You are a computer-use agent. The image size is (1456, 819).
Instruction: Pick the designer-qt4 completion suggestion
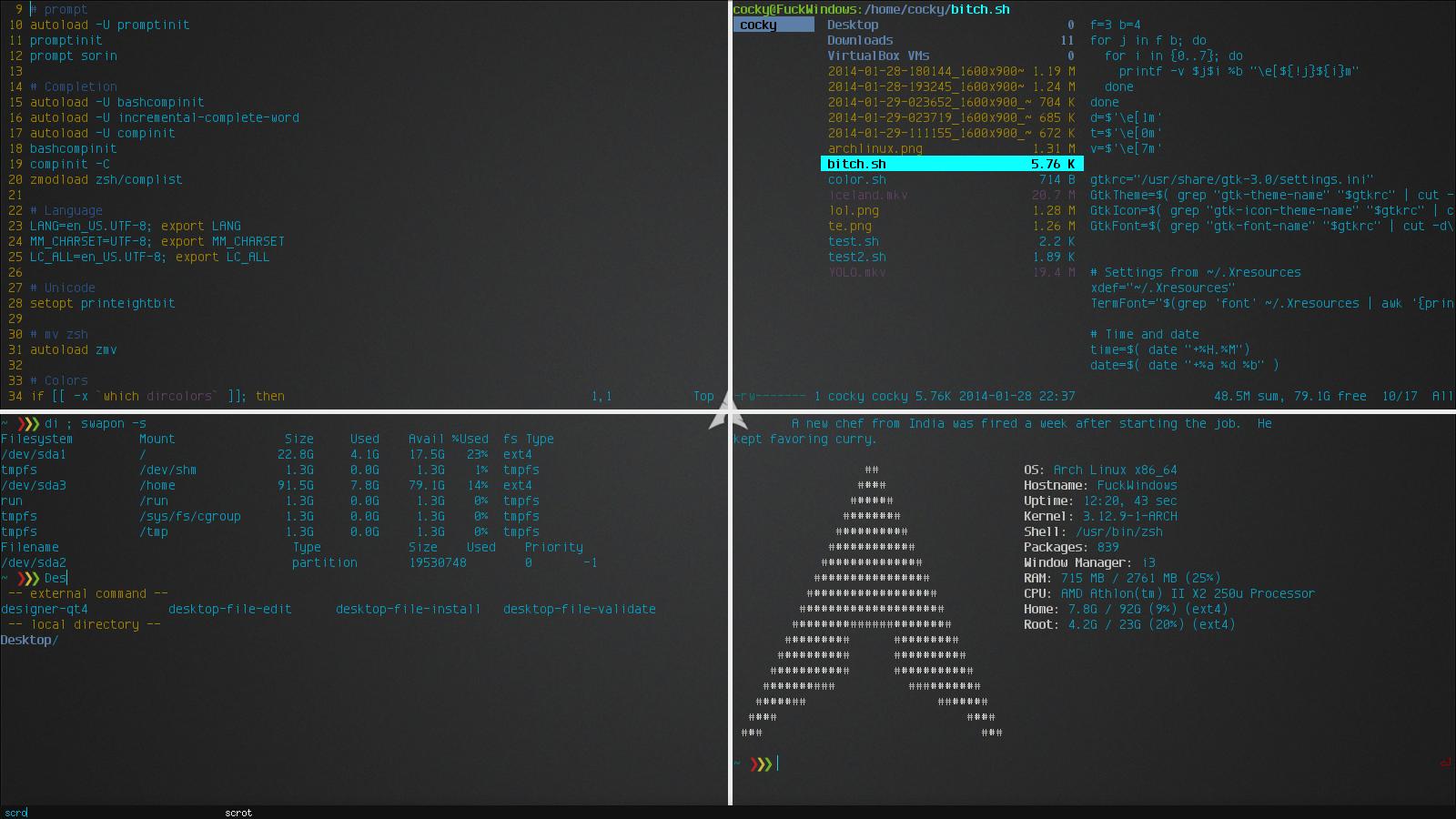(45, 609)
